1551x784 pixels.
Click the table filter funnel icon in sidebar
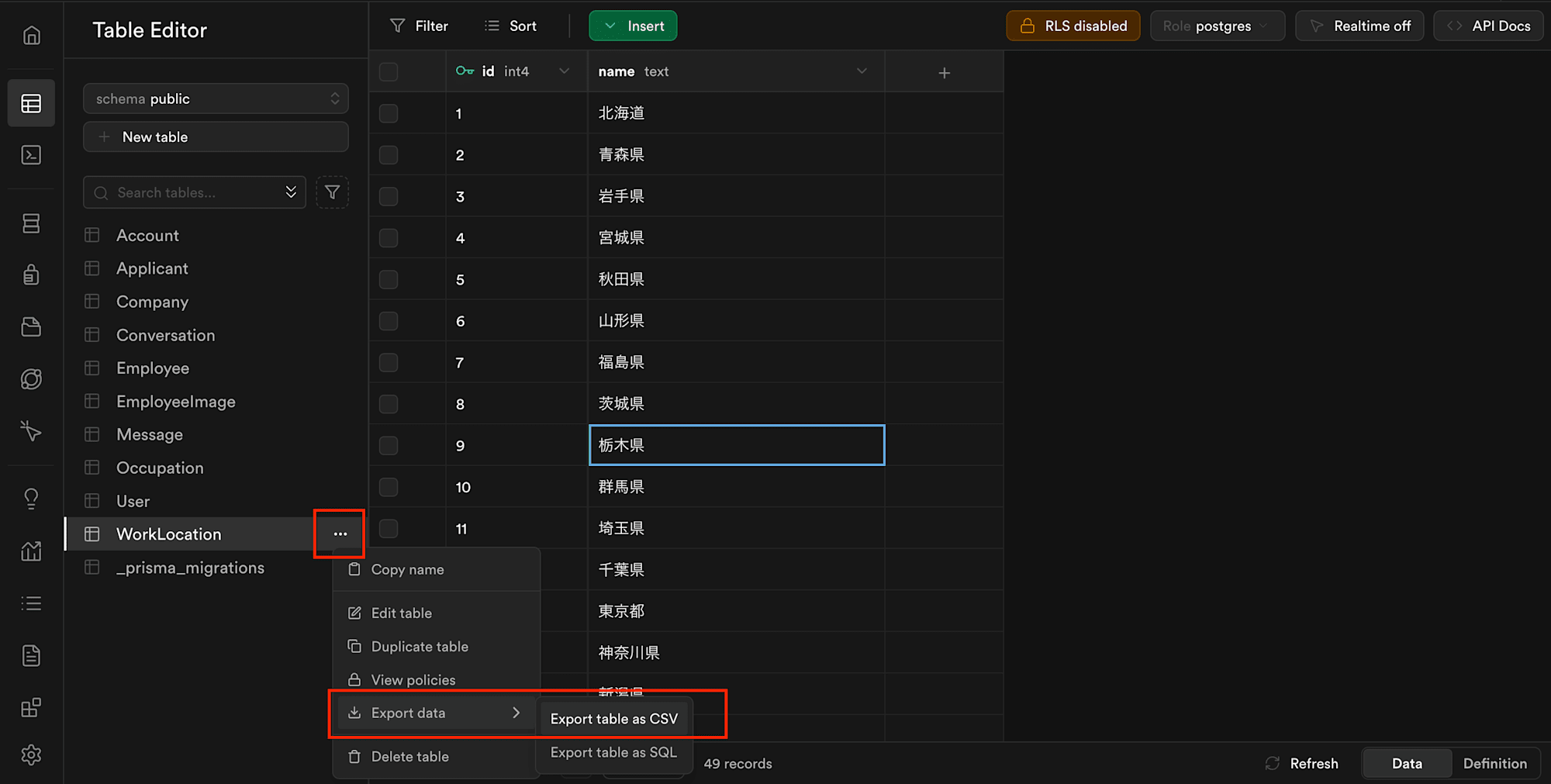point(332,192)
